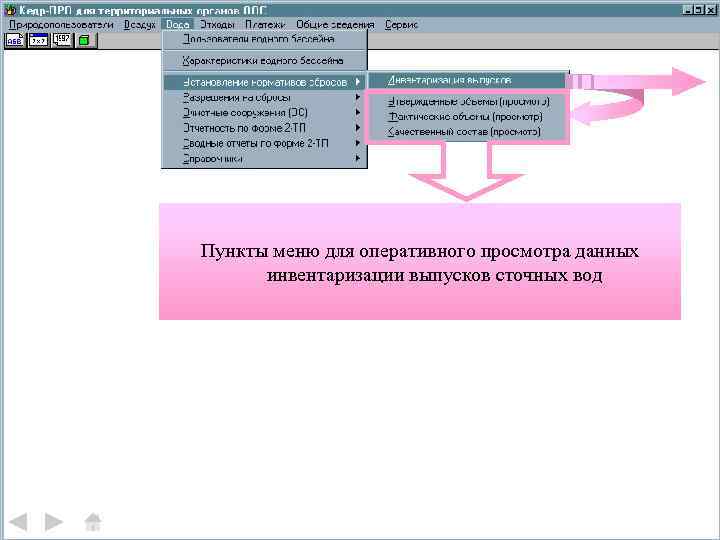
Task: Click the 7x7 table window toolbar icon
Action: (39, 40)
